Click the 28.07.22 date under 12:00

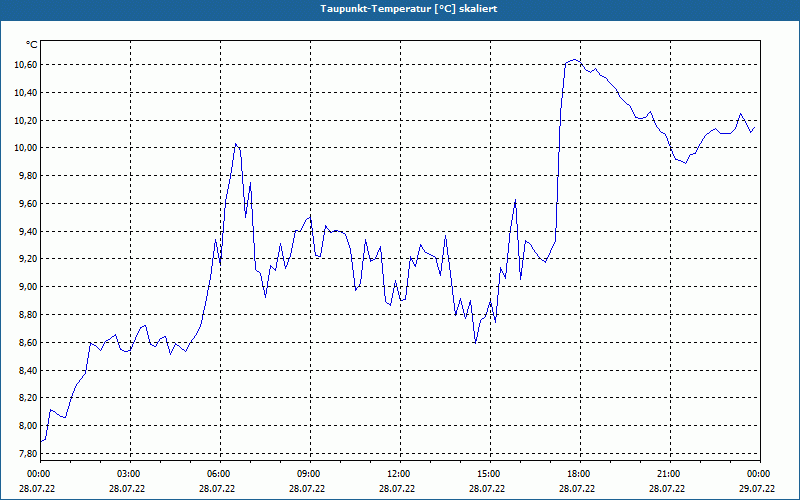tap(397, 488)
